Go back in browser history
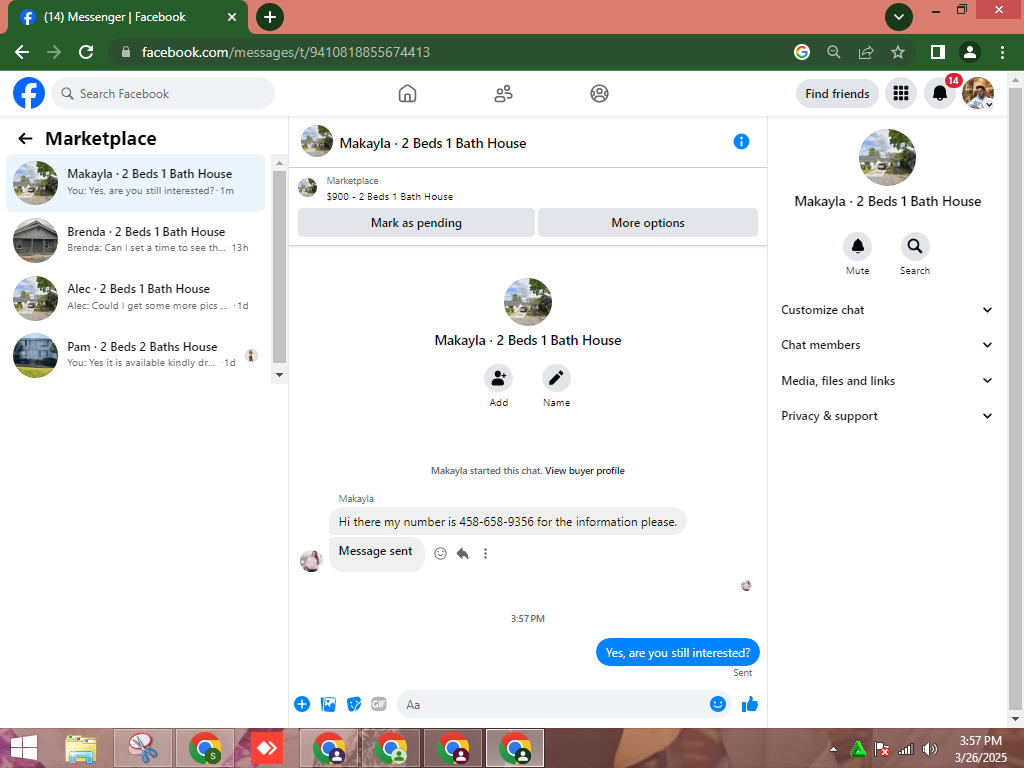1024x768 pixels. [x=22, y=52]
